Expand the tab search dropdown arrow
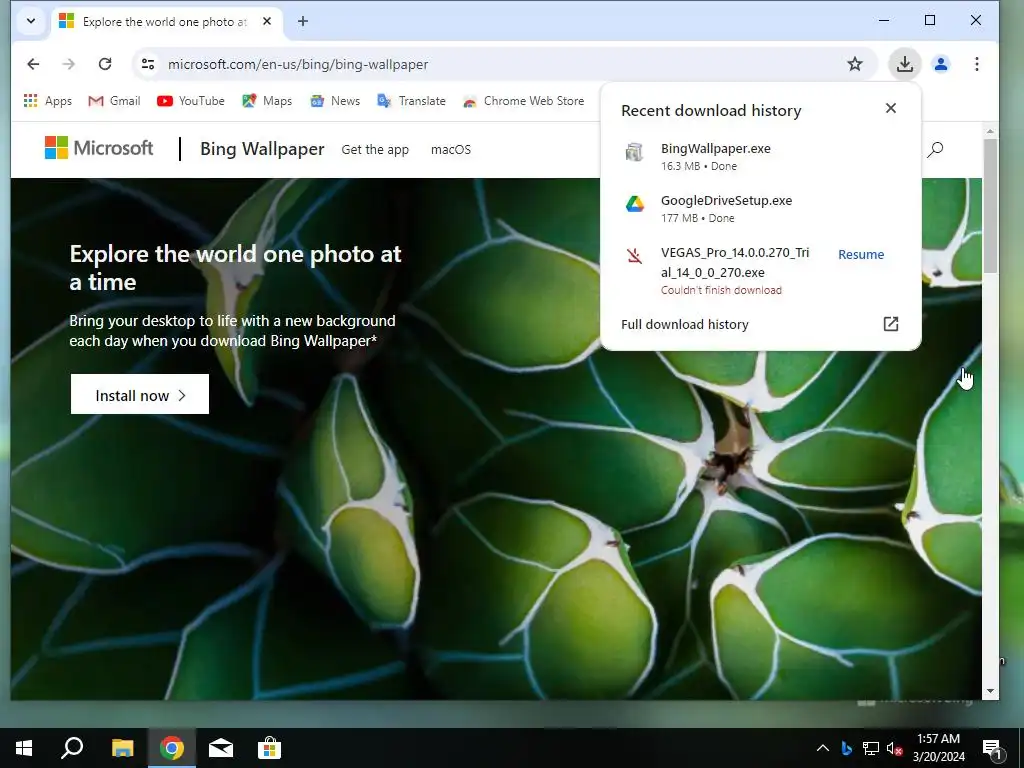 (x=31, y=22)
